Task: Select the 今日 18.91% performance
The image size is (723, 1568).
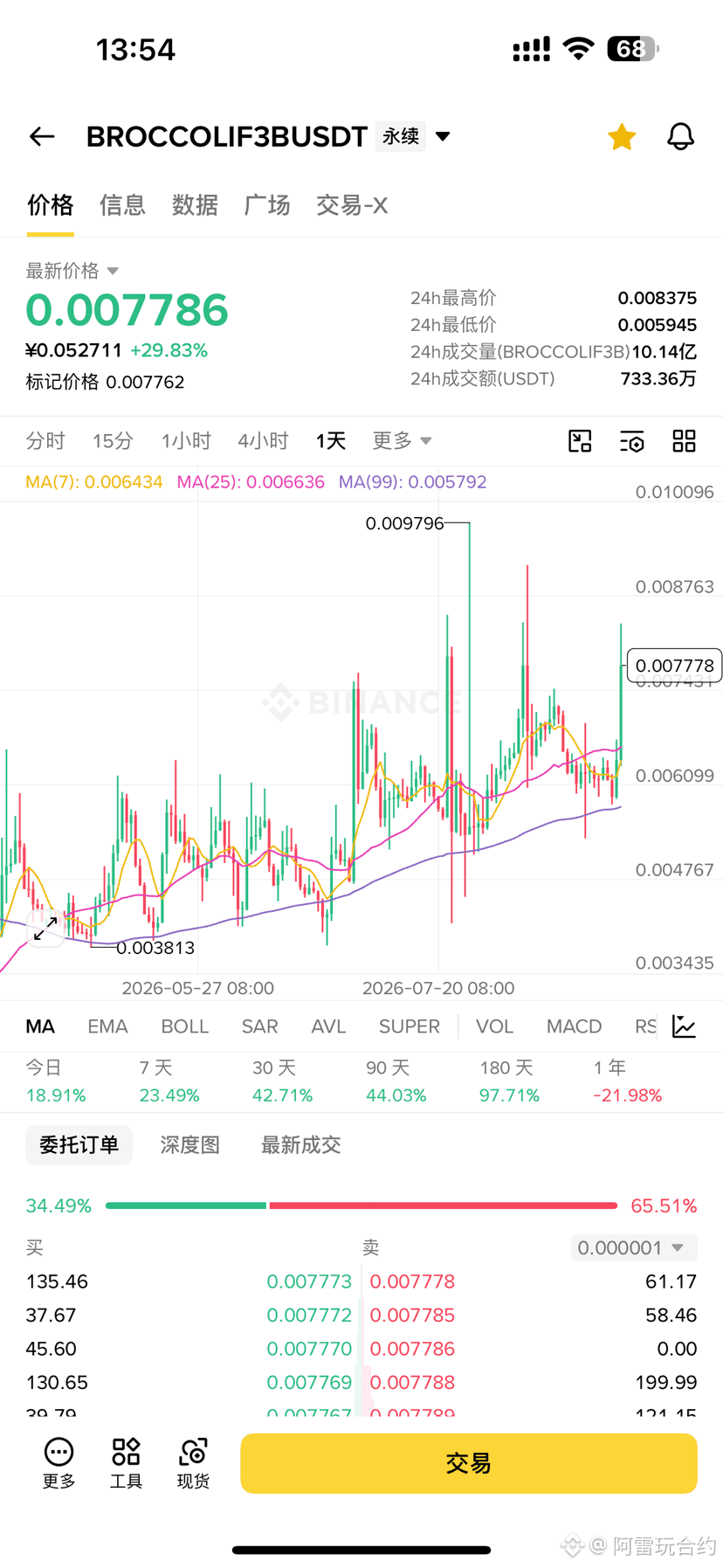Action: coord(56,1081)
